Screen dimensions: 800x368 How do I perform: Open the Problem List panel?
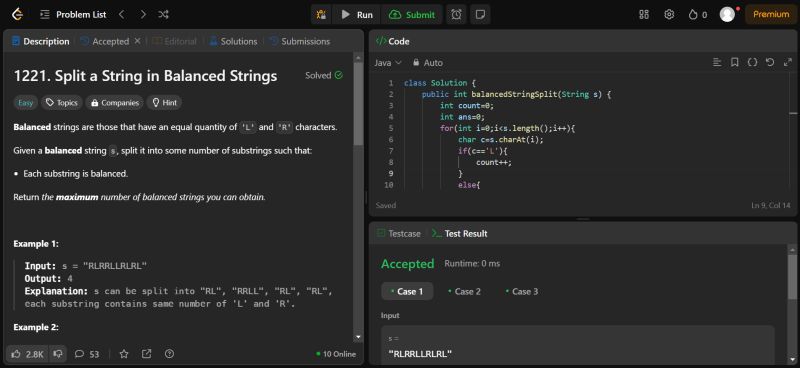coord(73,15)
